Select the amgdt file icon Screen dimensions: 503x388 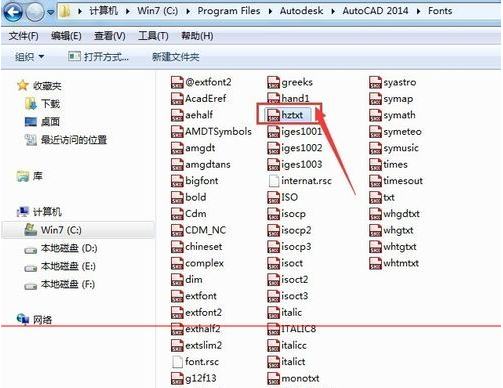[x=177, y=148]
